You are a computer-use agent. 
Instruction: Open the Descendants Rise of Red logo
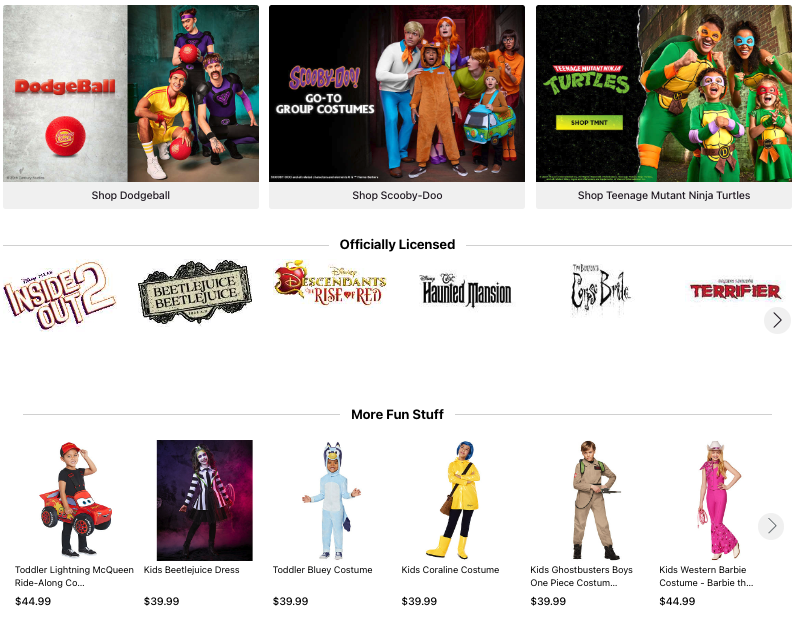(330, 283)
